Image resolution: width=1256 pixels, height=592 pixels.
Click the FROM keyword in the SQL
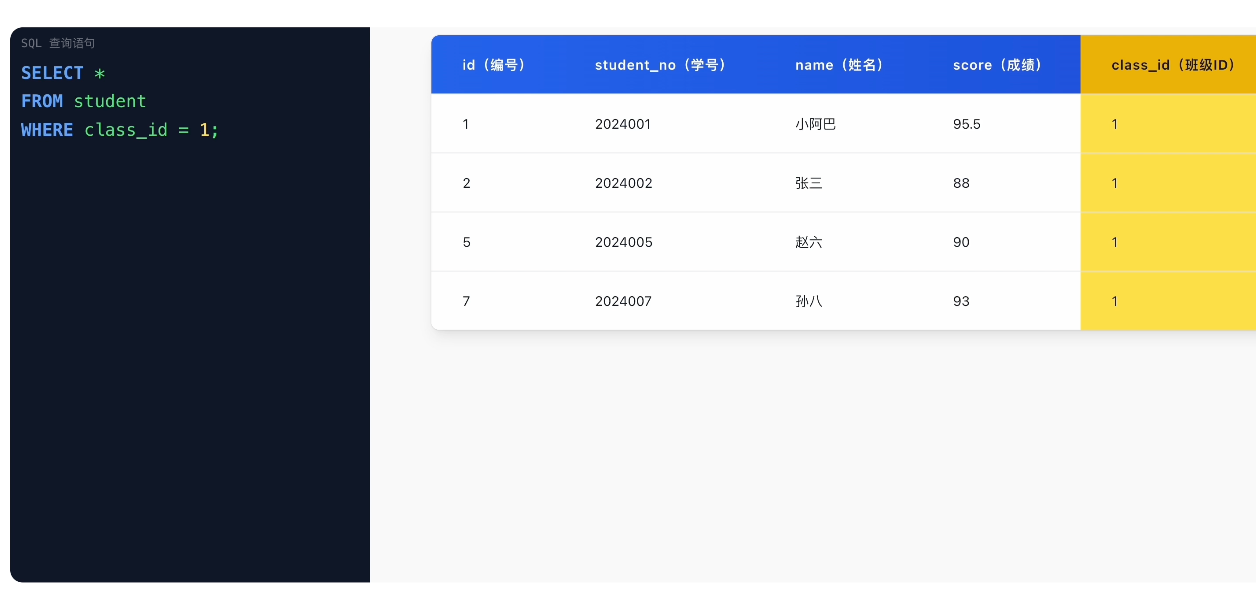(x=42, y=101)
